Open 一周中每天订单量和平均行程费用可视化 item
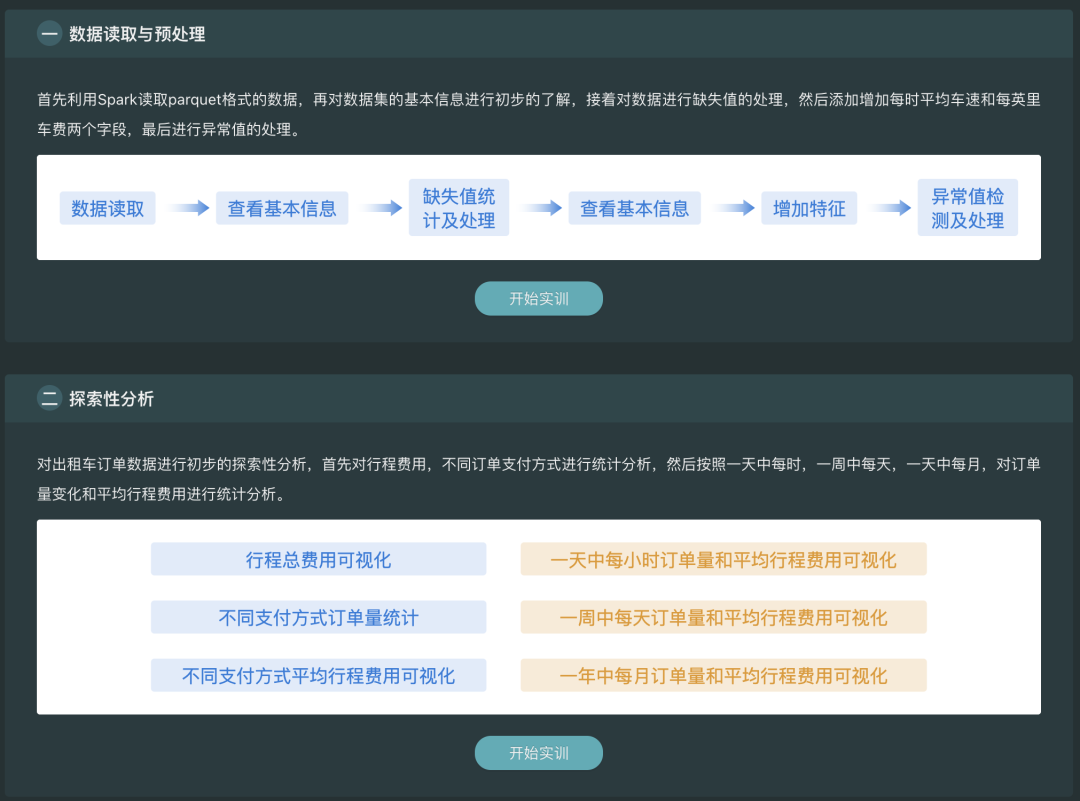Screen dimensions: 1080x801 pos(723,617)
